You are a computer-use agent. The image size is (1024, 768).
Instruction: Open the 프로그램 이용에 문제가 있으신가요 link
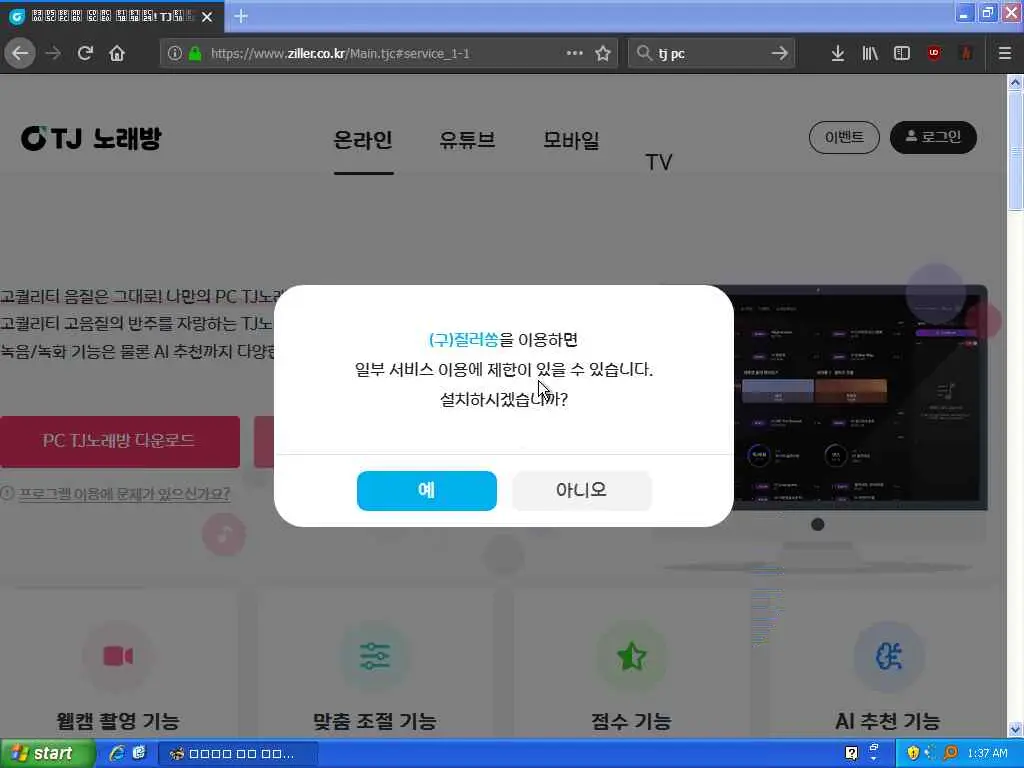click(x=124, y=494)
